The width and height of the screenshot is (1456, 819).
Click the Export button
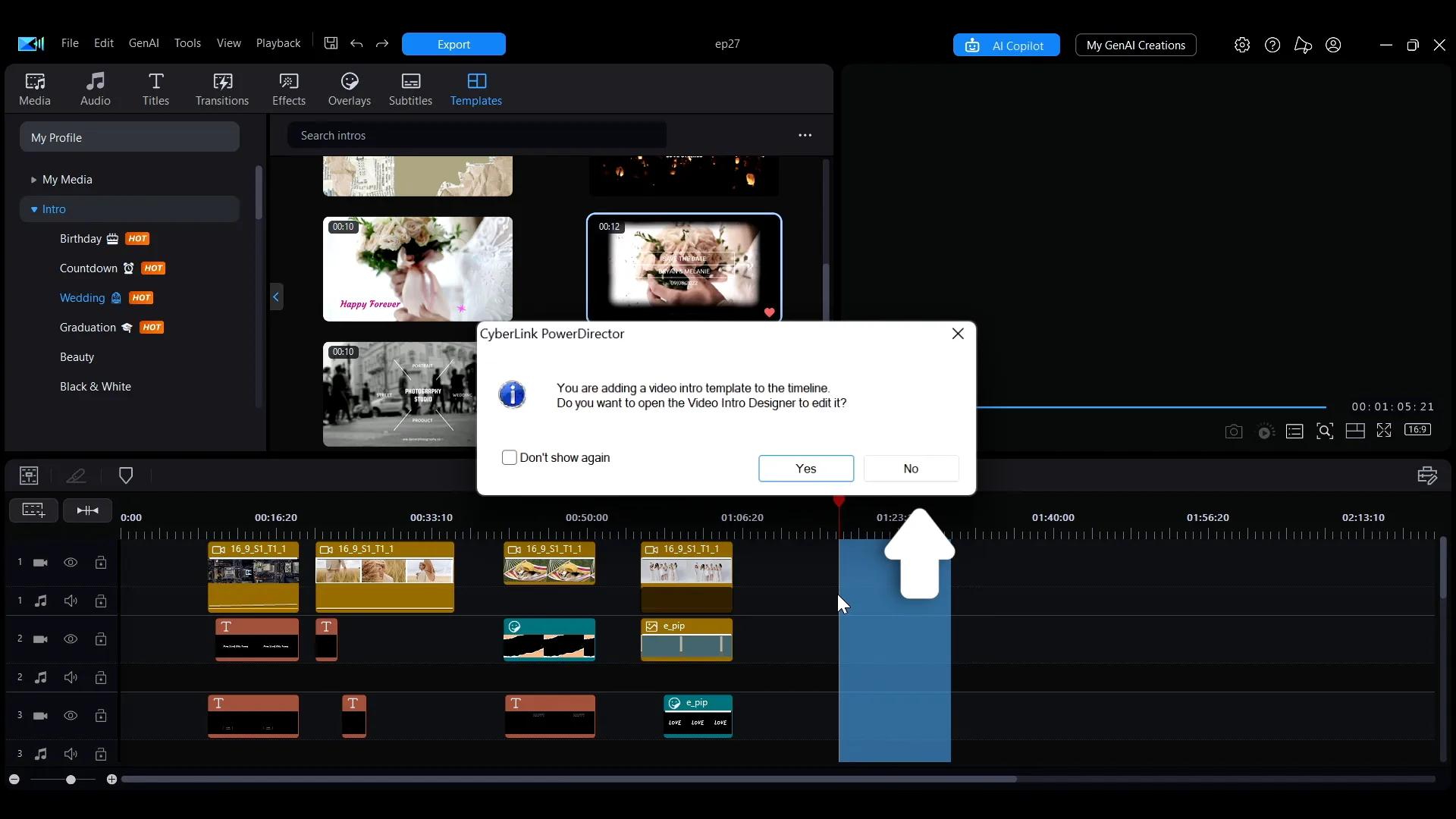pos(453,44)
